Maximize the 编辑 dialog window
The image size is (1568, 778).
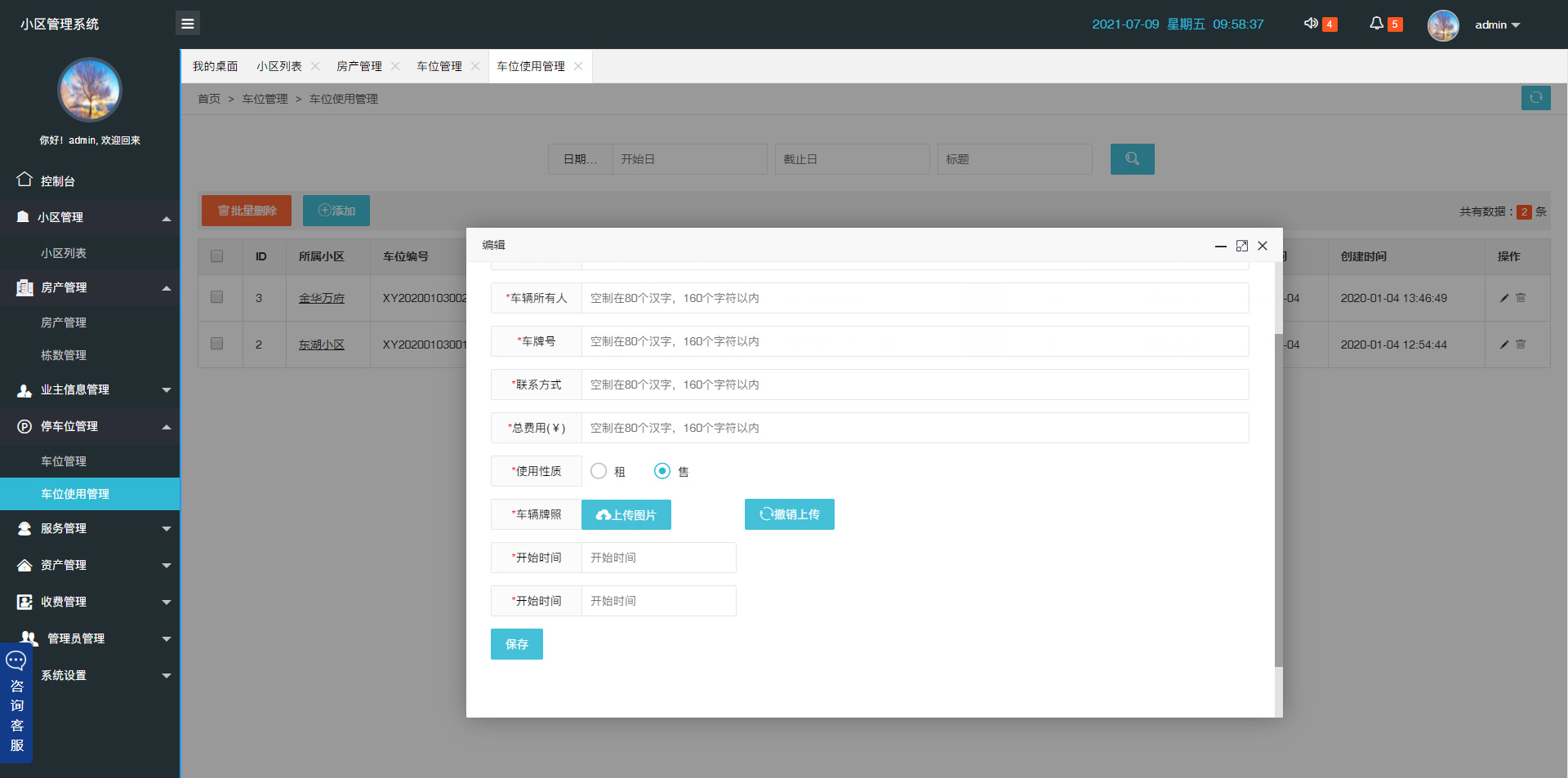1241,246
